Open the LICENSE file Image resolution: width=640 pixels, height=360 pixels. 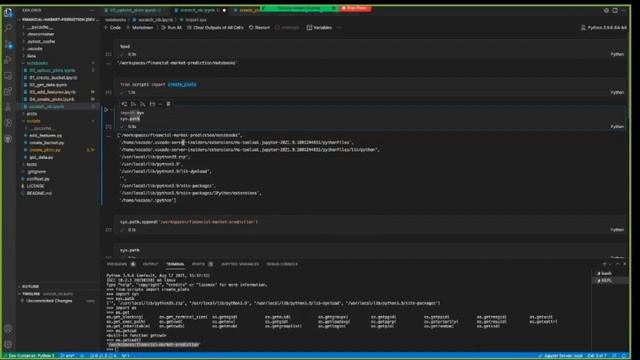click(36, 186)
